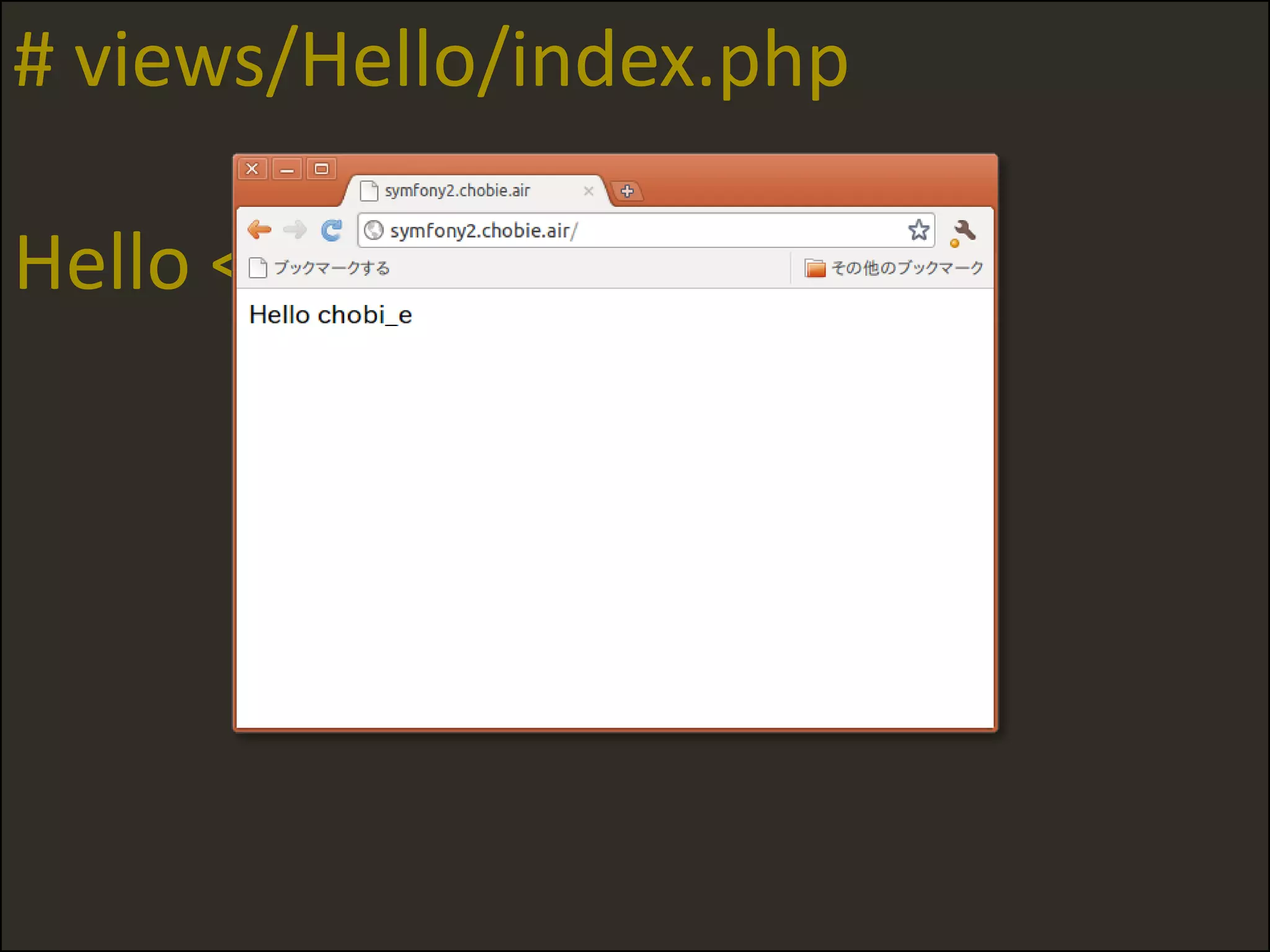This screenshot has height=952, width=1270.
Task: Minimize the browser window
Action: point(287,169)
